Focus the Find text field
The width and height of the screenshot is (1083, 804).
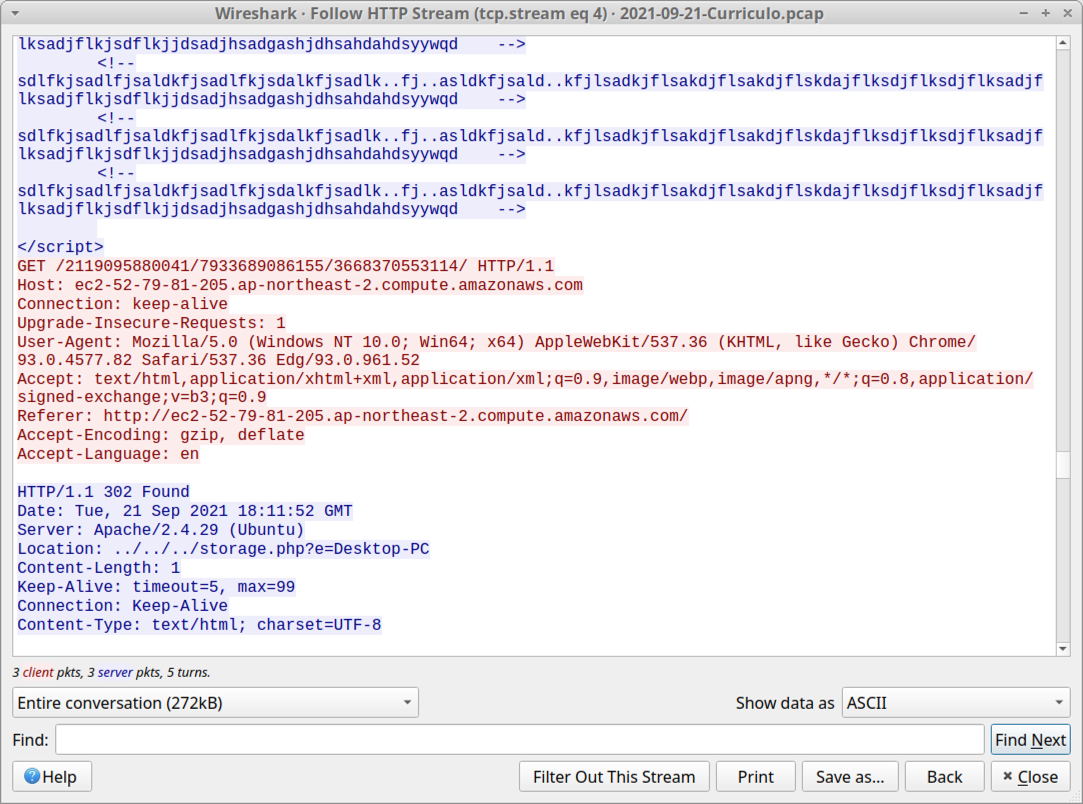tap(519, 740)
